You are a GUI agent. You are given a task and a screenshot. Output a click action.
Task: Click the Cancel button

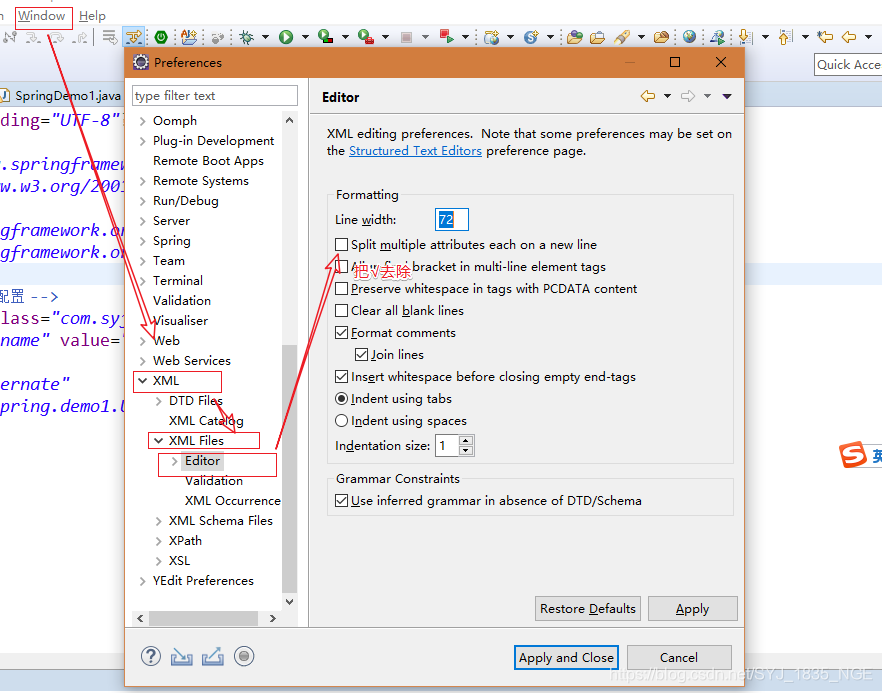pos(679,657)
